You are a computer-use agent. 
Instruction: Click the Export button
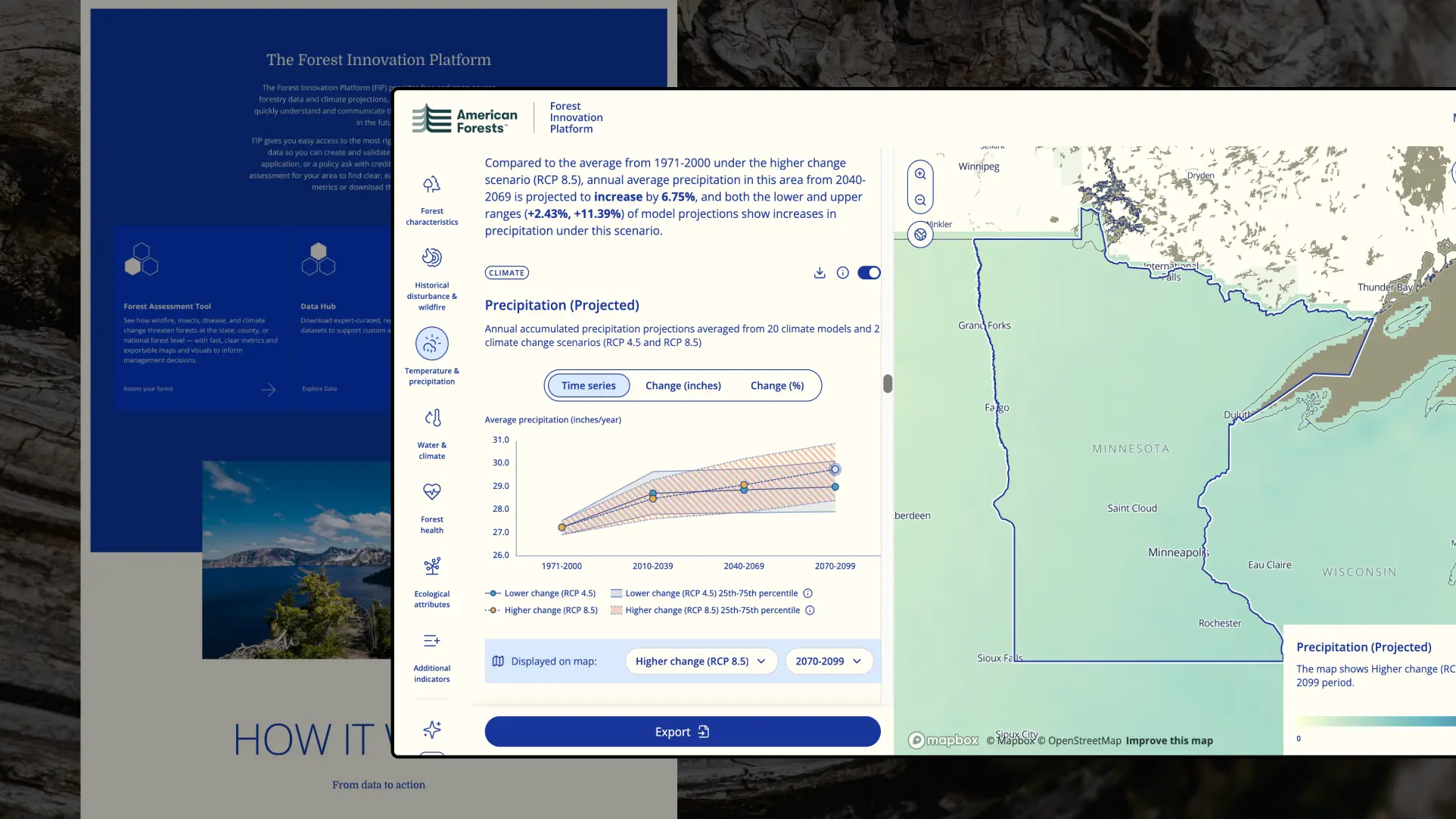[x=682, y=731]
